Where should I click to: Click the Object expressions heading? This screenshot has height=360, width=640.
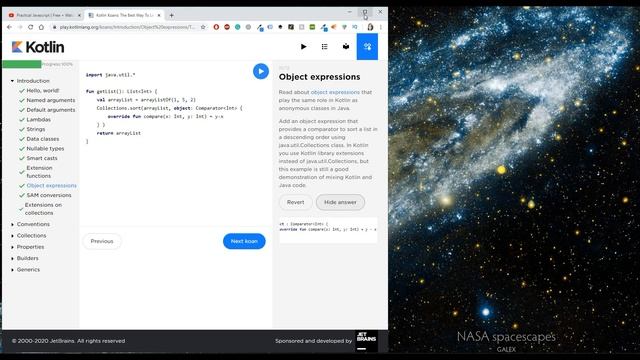coord(319,77)
